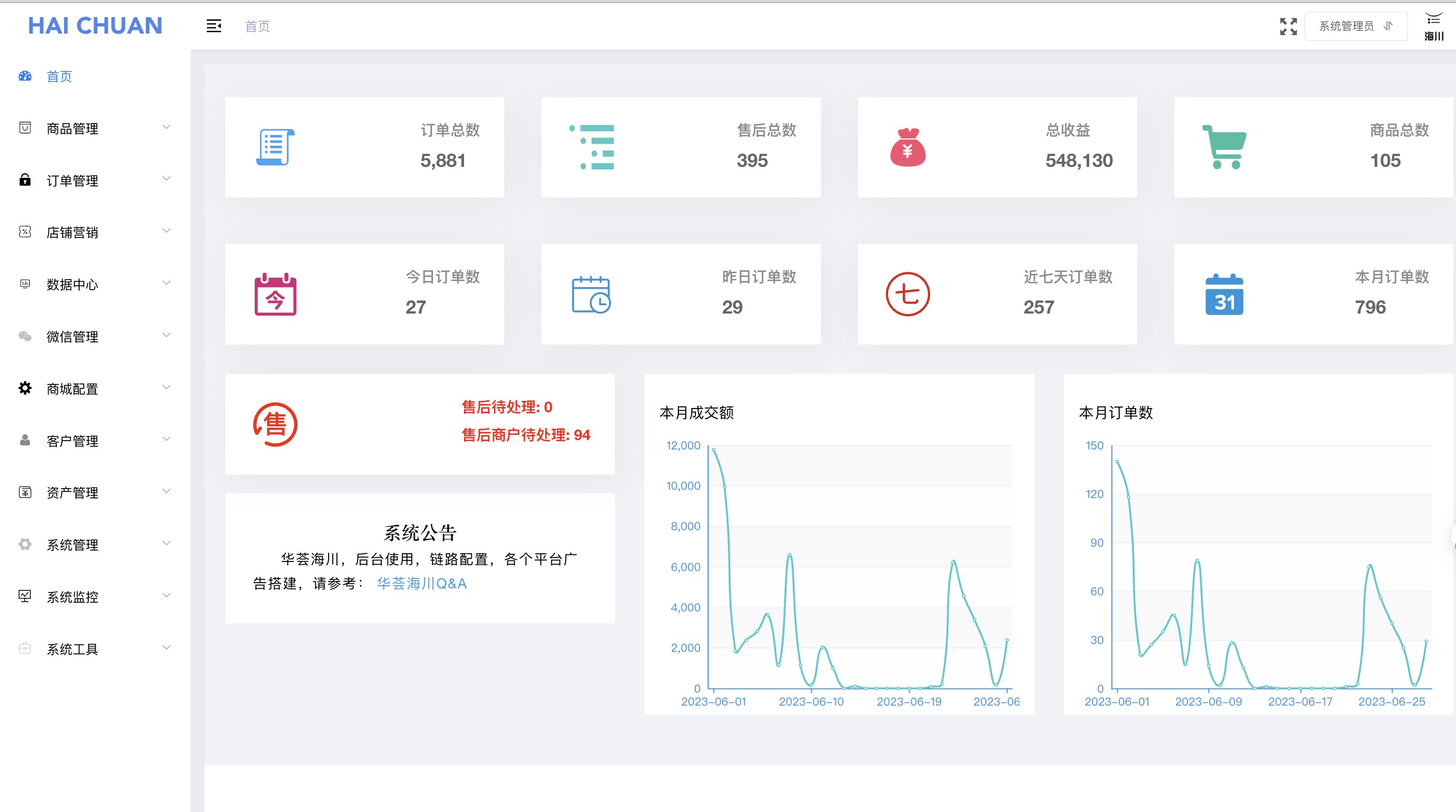Open the 系统监控 menu
1456x812 pixels.
tap(95, 597)
